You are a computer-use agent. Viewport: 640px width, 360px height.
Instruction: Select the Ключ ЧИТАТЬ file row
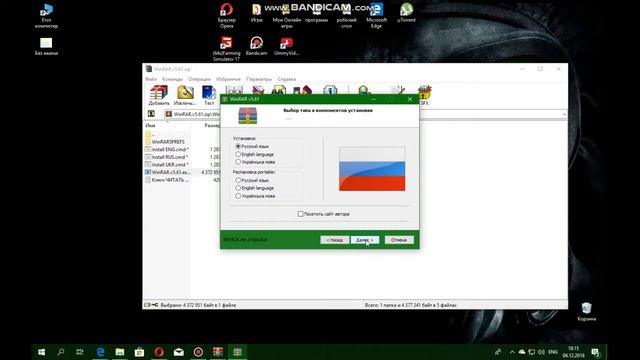(167, 180)
